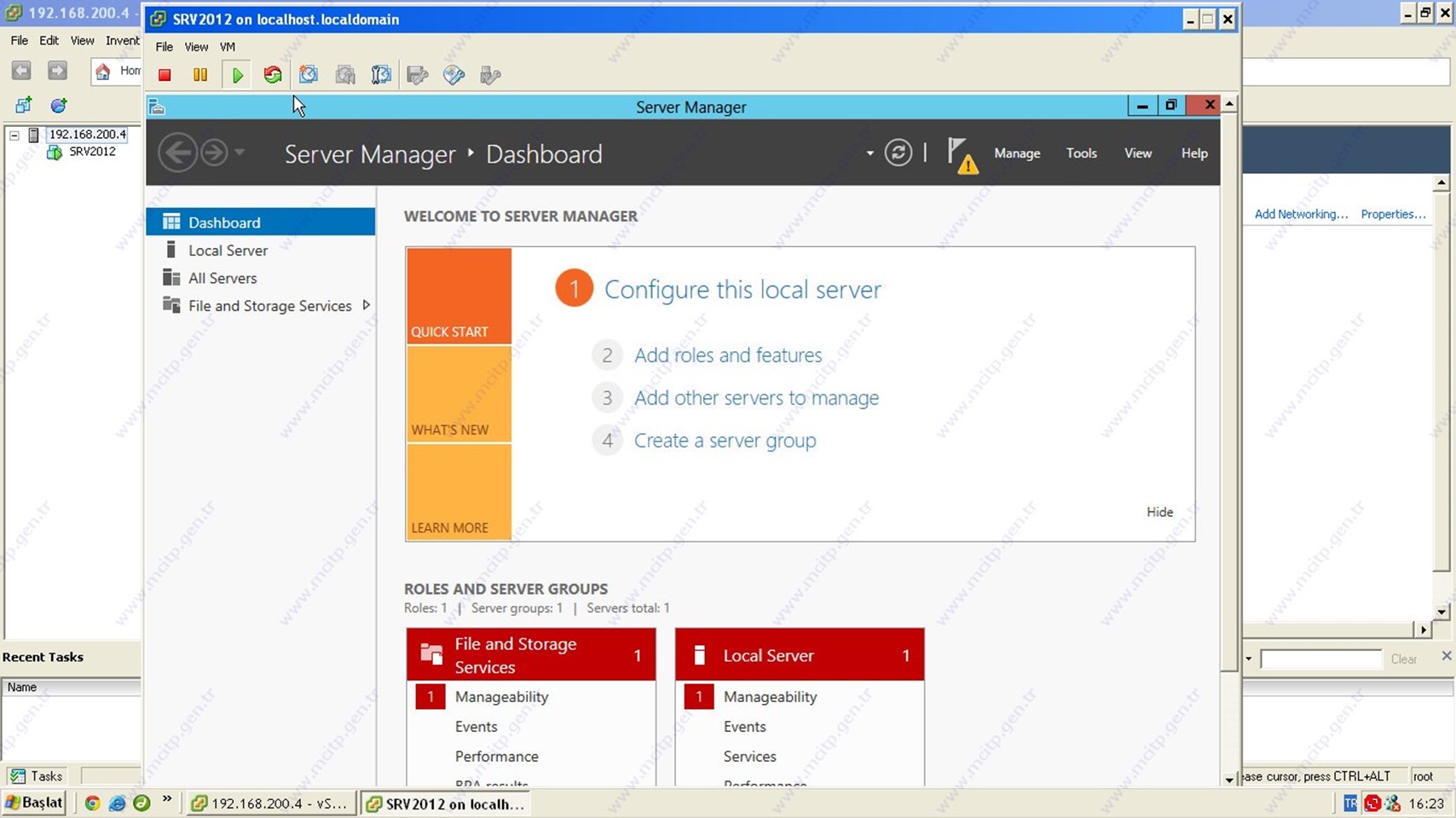Viewport: 1456px width, 818px height.
Task: Click the green Power On play button
Action: point(237,75)
